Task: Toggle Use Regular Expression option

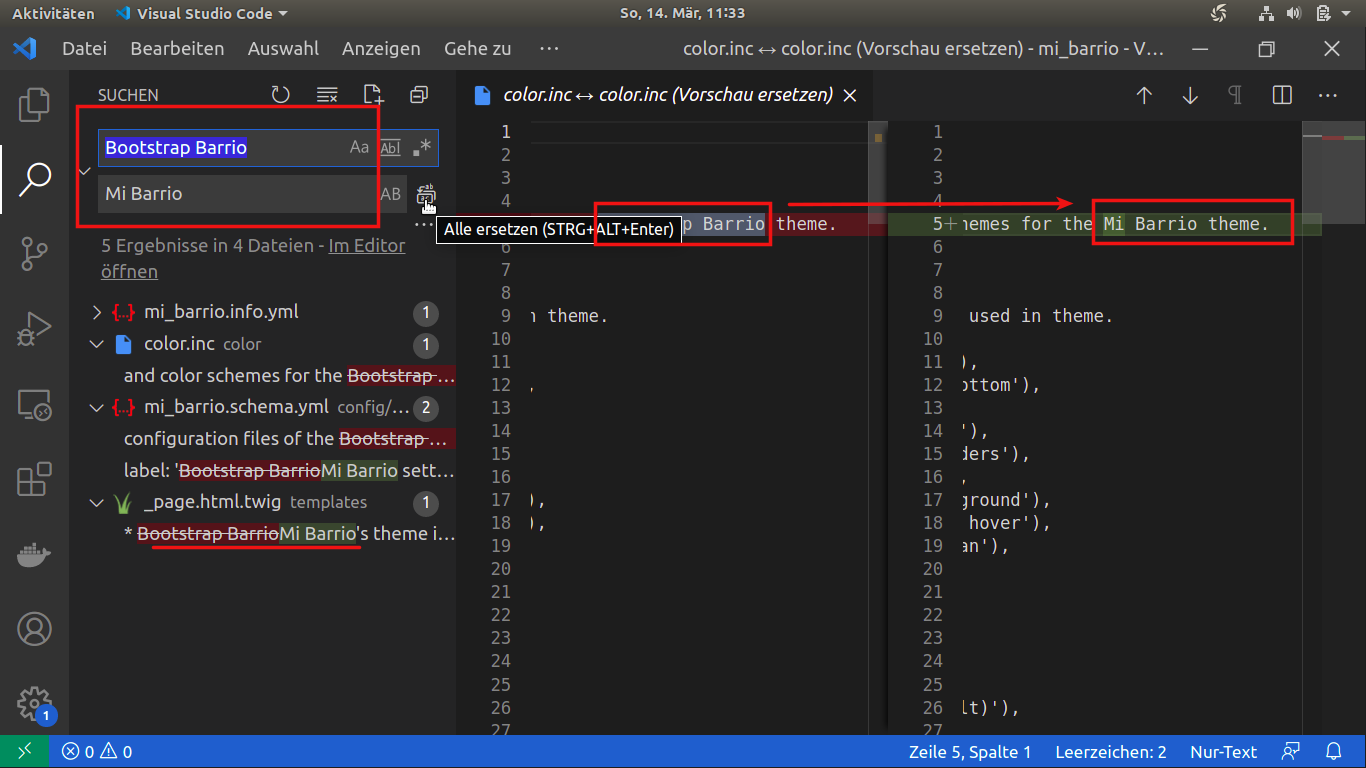Action: (x=421, y=147)
